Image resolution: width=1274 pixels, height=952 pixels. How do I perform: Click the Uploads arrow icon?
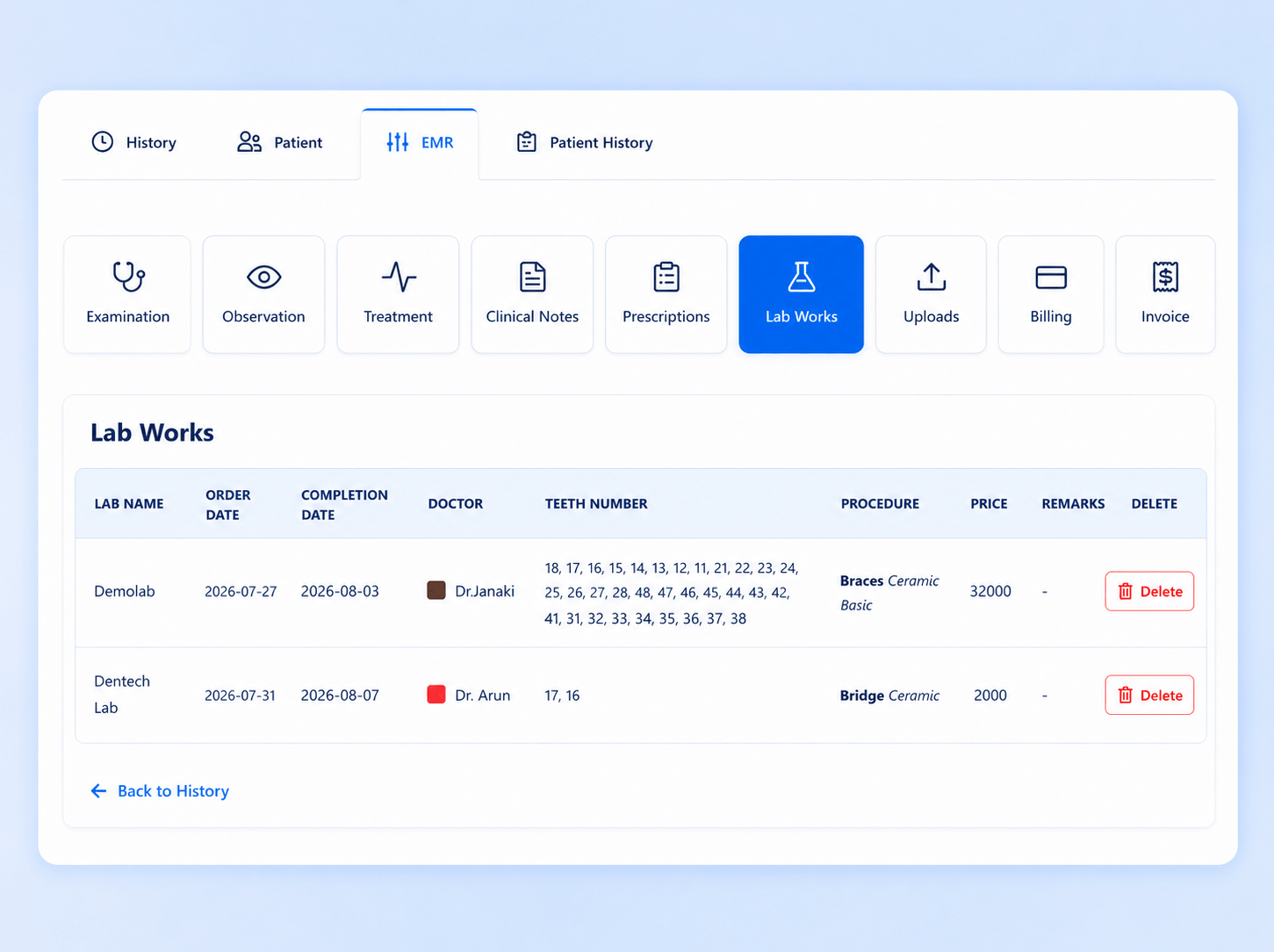(x=932, y=277)
